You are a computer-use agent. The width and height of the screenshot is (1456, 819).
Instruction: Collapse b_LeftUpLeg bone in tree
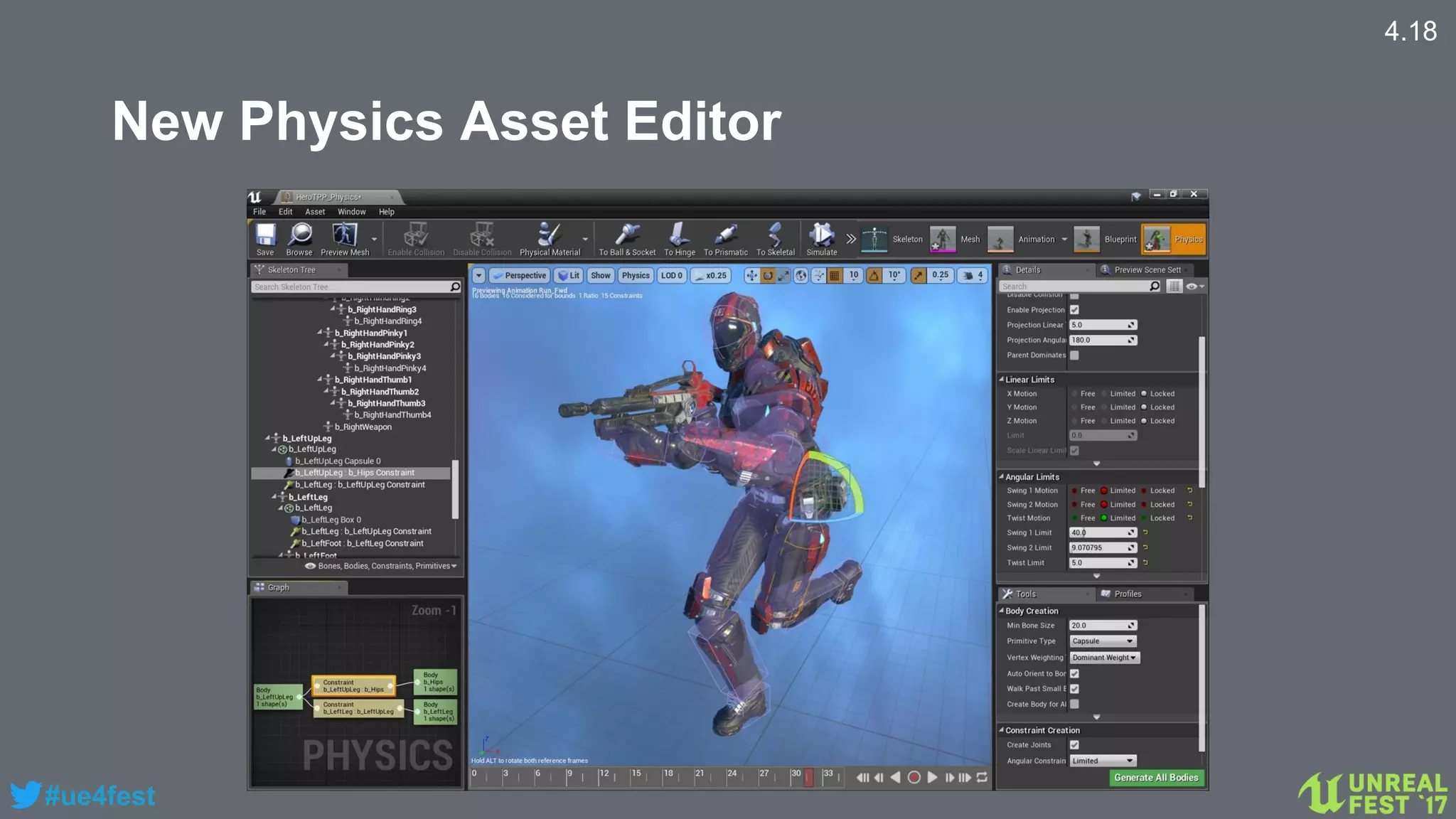tap(268, 439)
